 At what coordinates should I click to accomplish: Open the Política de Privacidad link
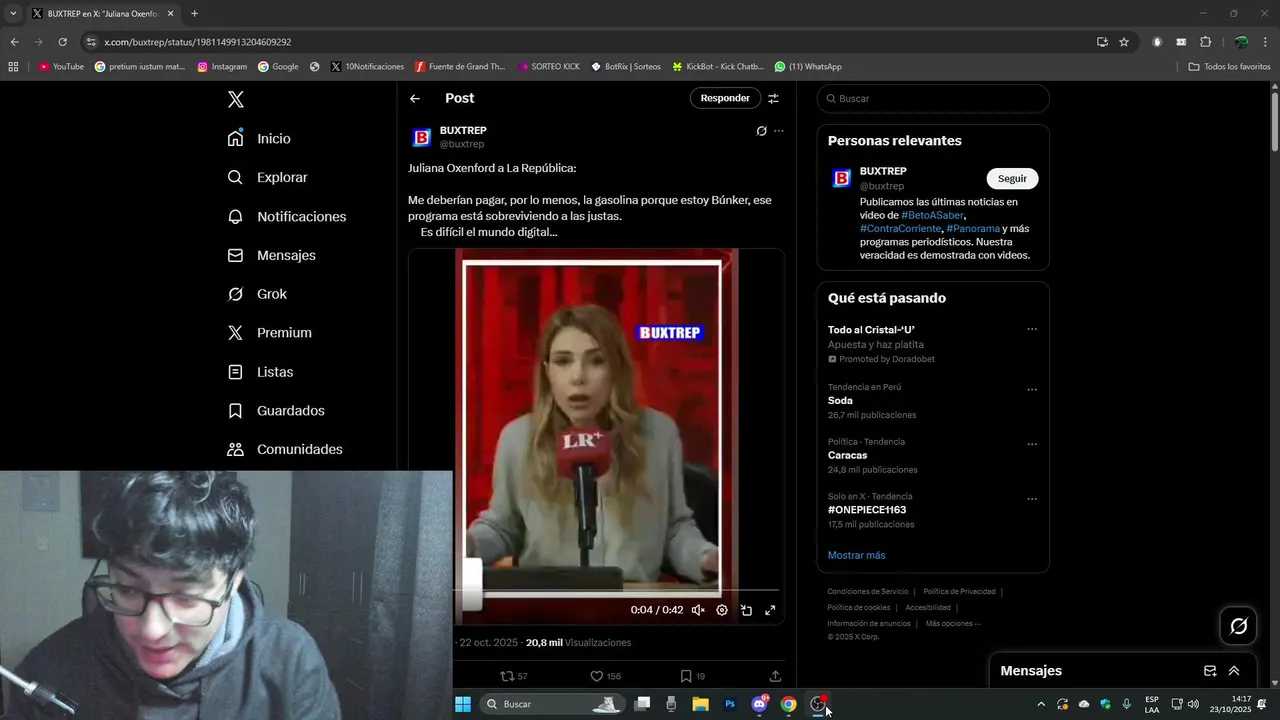tap(959, 591)
